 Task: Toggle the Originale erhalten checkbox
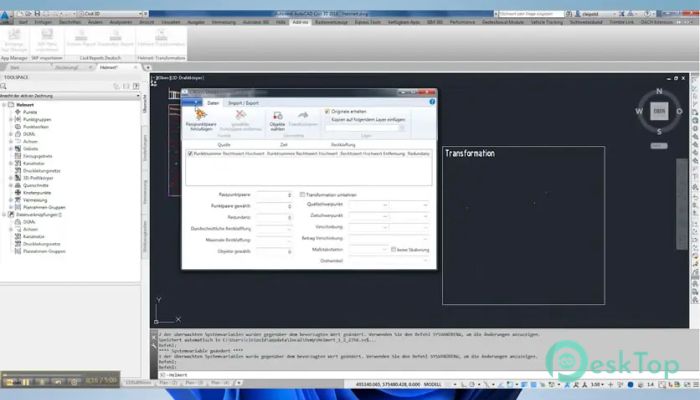tap(327, 111)
